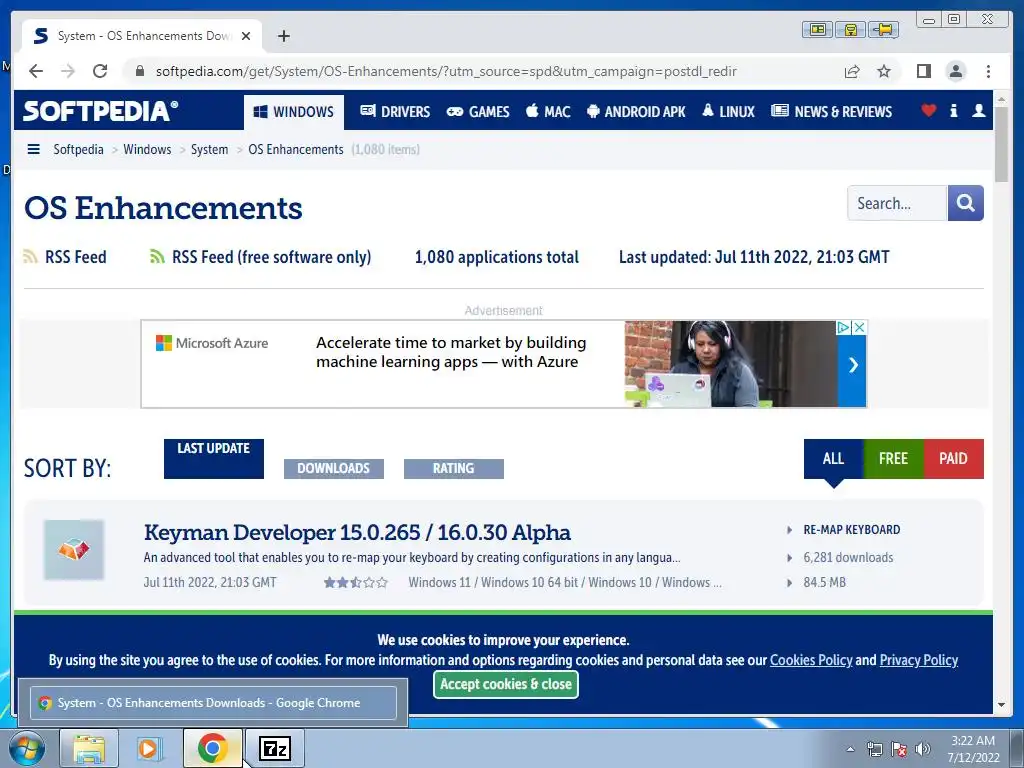
Task: Open Softpedia info icon
Action: [953, 111]
